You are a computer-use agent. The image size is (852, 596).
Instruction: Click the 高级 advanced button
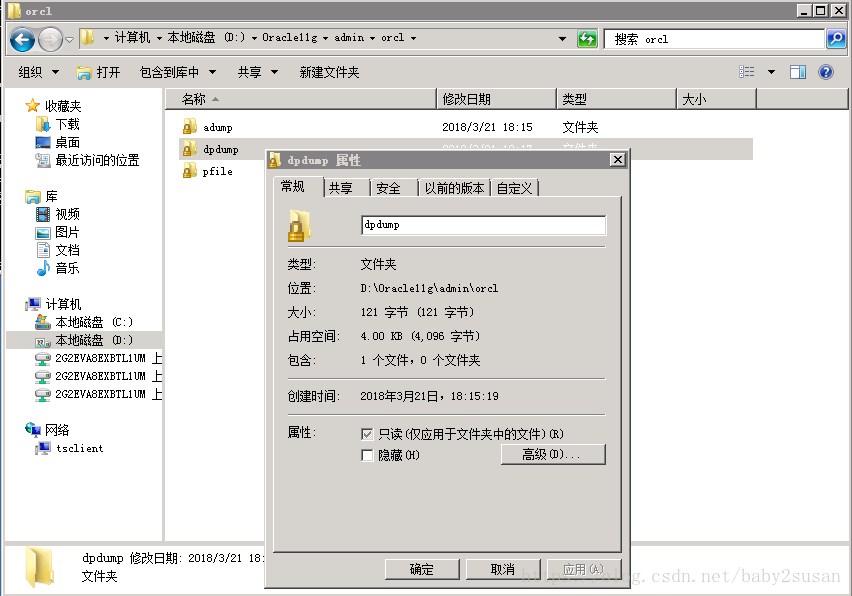[552, 455]
